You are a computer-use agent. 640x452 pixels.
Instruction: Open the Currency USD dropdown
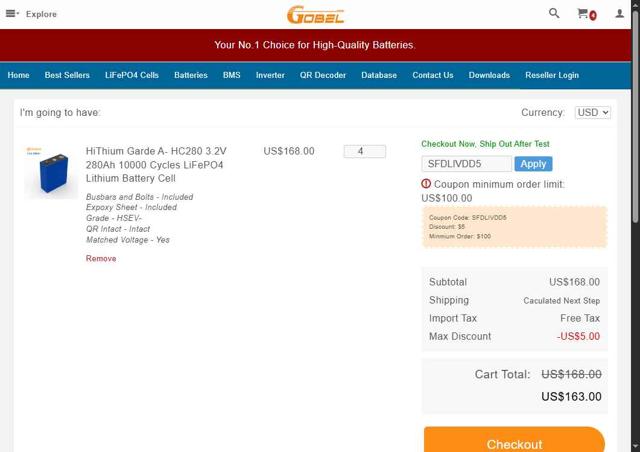(593, 112)
